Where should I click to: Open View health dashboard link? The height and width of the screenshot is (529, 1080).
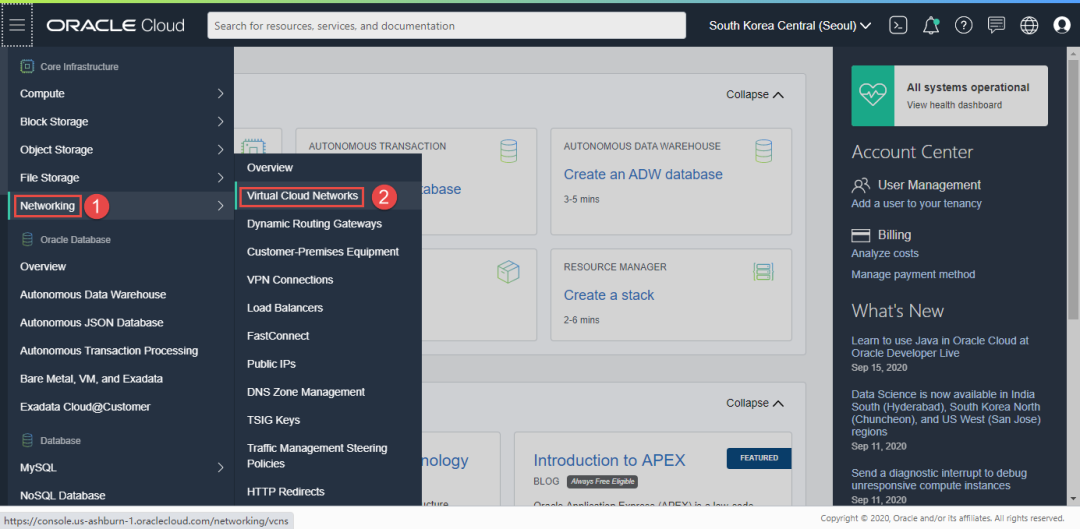[954, 105]
